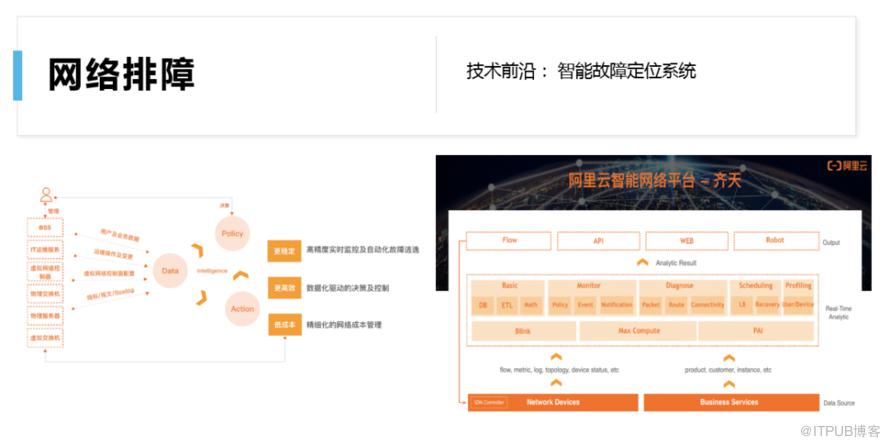Viewport: 890px width, 446px height.
Task: Click the Basic group header
Action: [509, 285]
